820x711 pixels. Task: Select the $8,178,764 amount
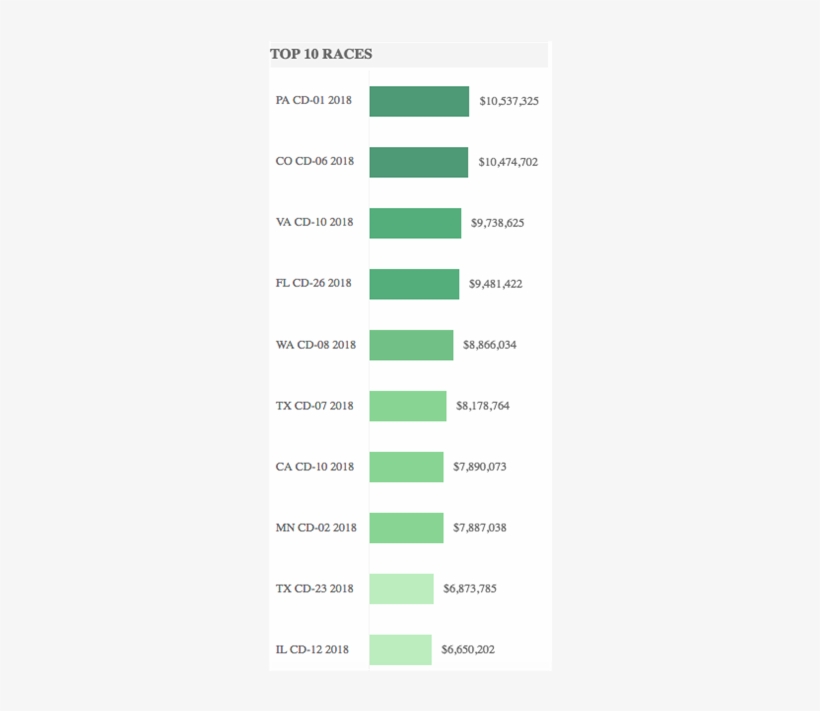point(483,406)
